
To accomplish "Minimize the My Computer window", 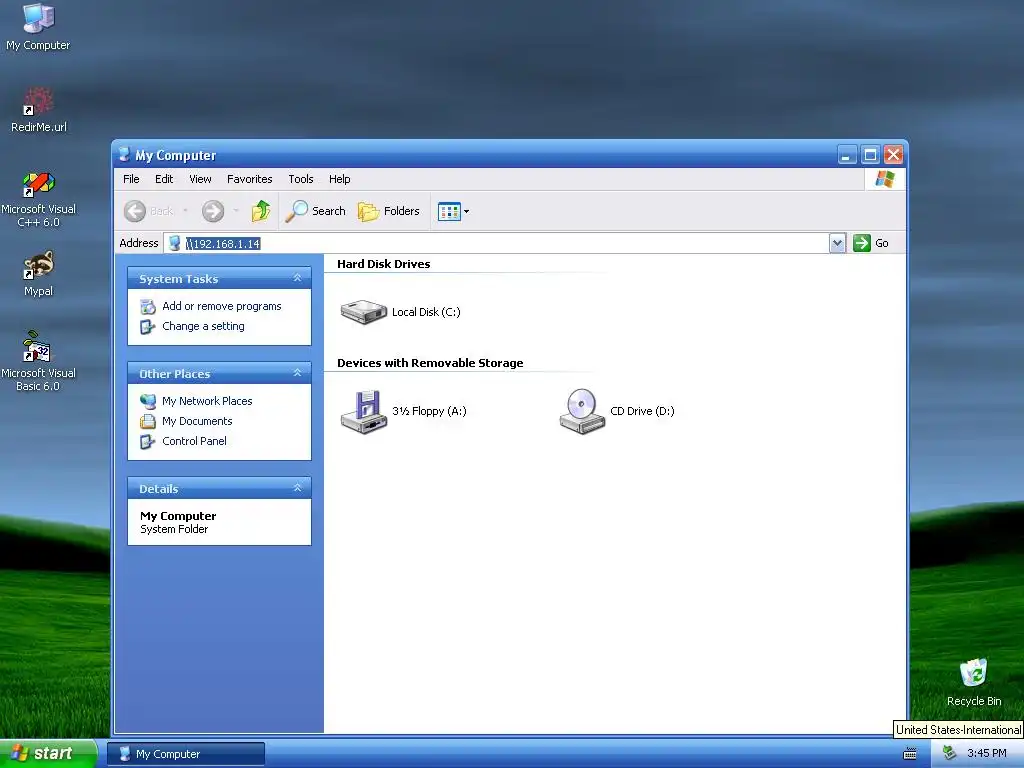I will (x=846, y=155).
